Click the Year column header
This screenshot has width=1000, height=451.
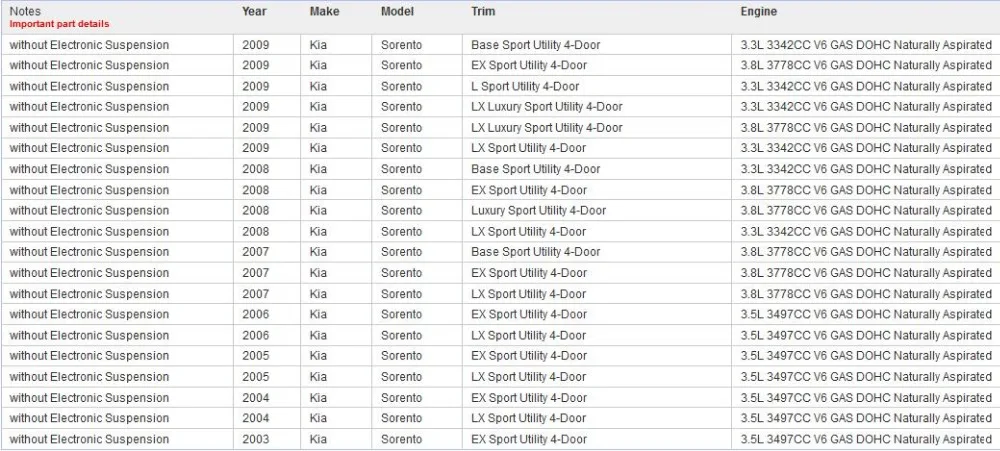254,11
